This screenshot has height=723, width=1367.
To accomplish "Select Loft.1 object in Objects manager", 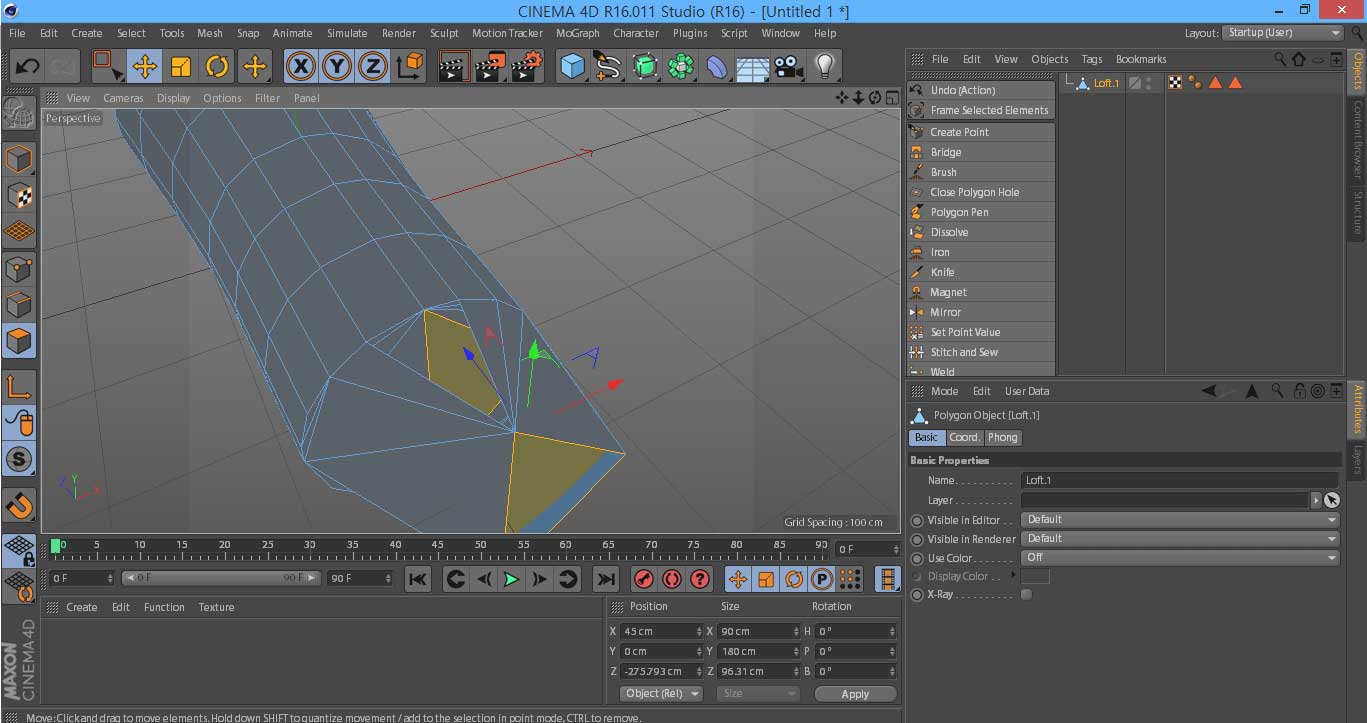I will (1106, 83).
